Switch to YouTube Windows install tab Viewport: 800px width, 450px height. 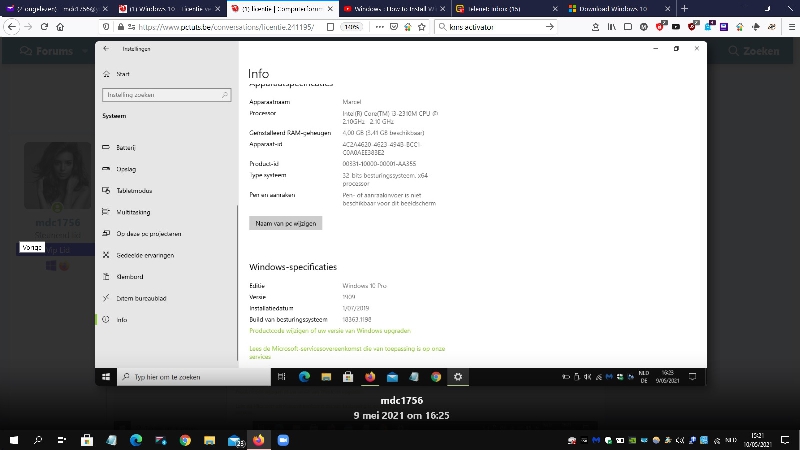point(390,8)
